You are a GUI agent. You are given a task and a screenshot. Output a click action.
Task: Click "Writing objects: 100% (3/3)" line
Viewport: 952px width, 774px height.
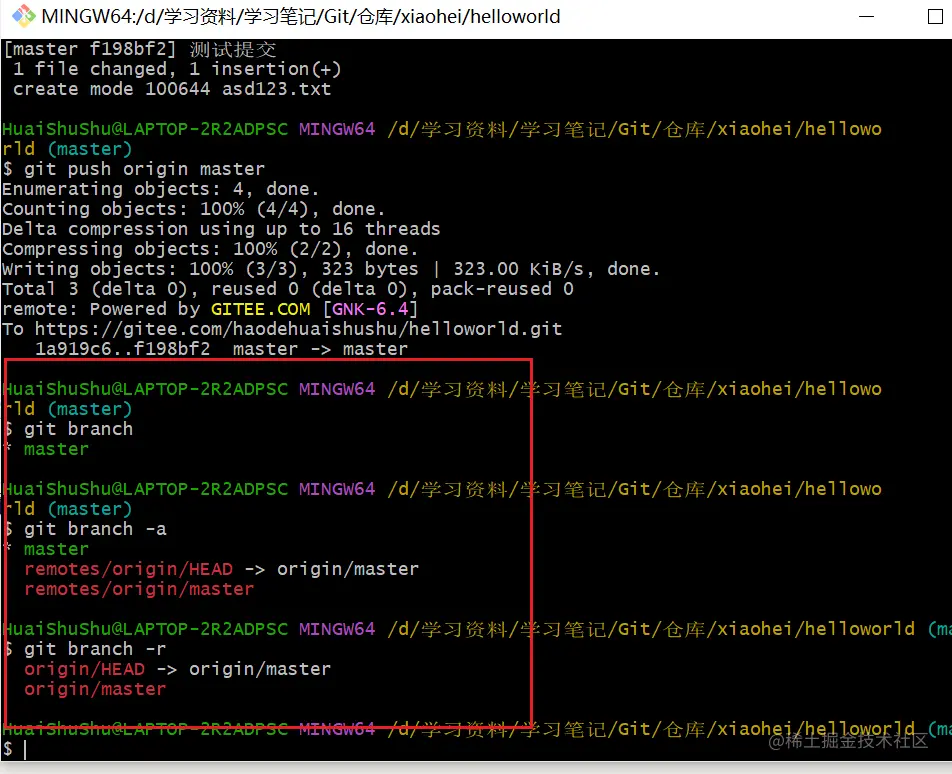(x=331, y=269)
